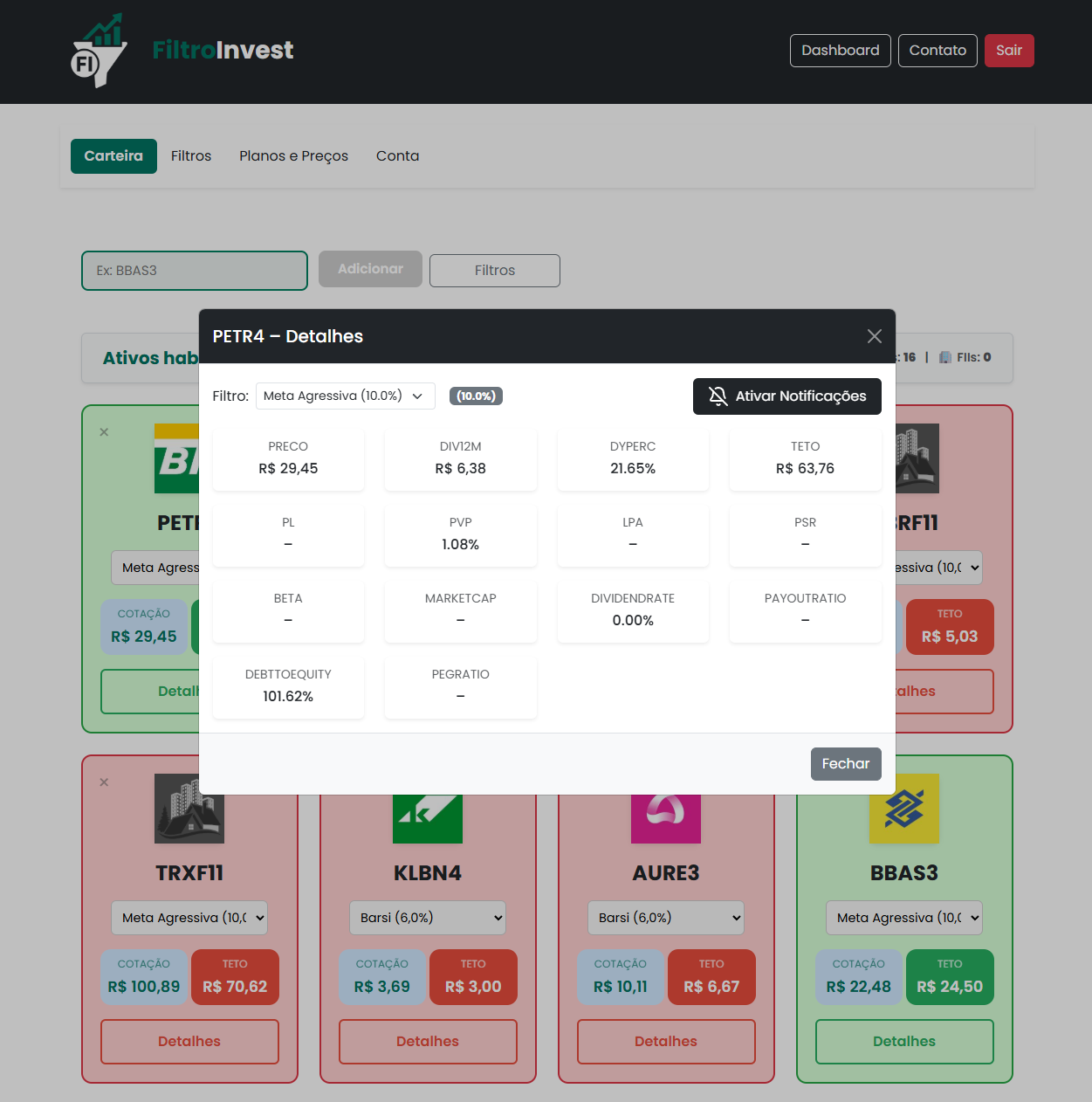Viewport: 1092px width, 1102px height.
Task: Click the crossed-out bell notification icon
Action: pos(718,396)
